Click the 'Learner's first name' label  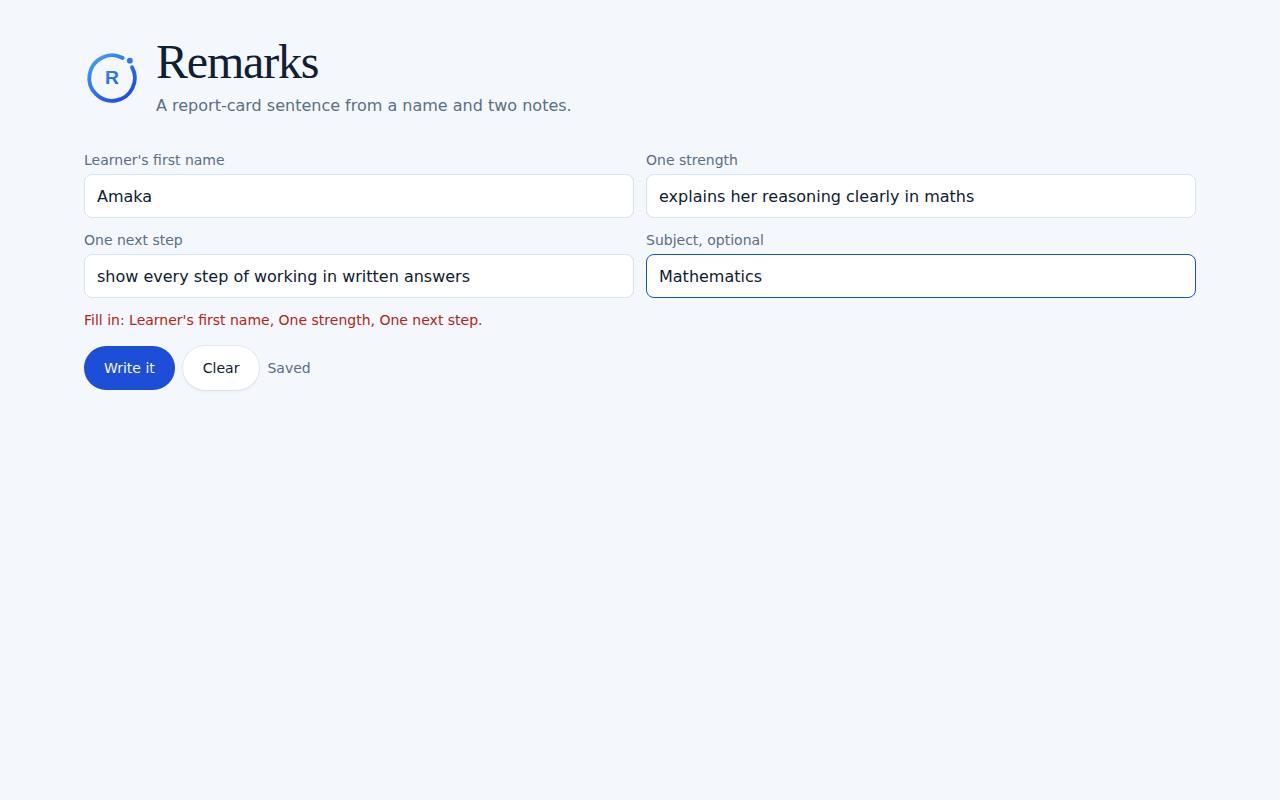tap(154, 160)
